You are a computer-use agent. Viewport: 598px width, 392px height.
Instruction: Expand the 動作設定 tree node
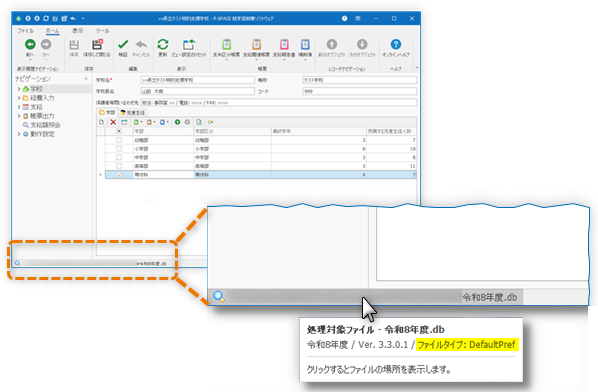coord(19,134)
